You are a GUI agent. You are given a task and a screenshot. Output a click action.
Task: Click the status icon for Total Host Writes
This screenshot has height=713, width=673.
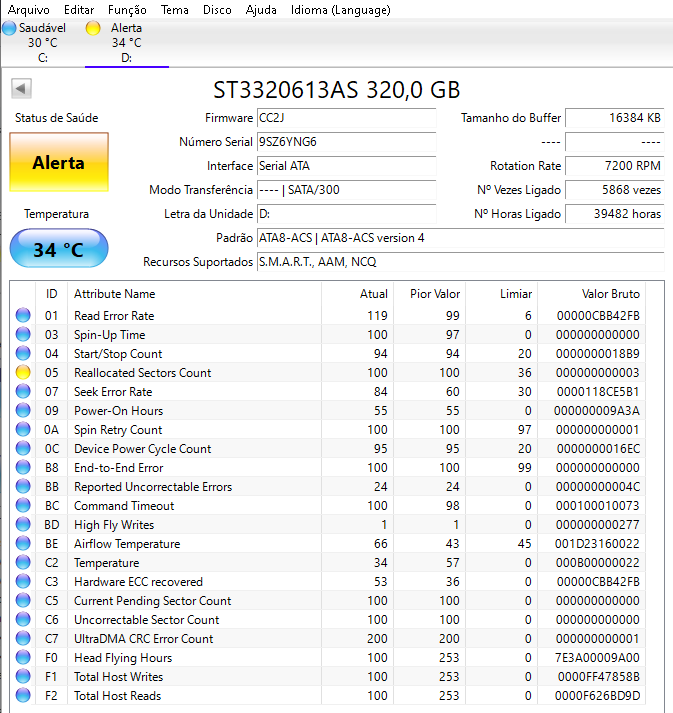[x=23, y=676]
